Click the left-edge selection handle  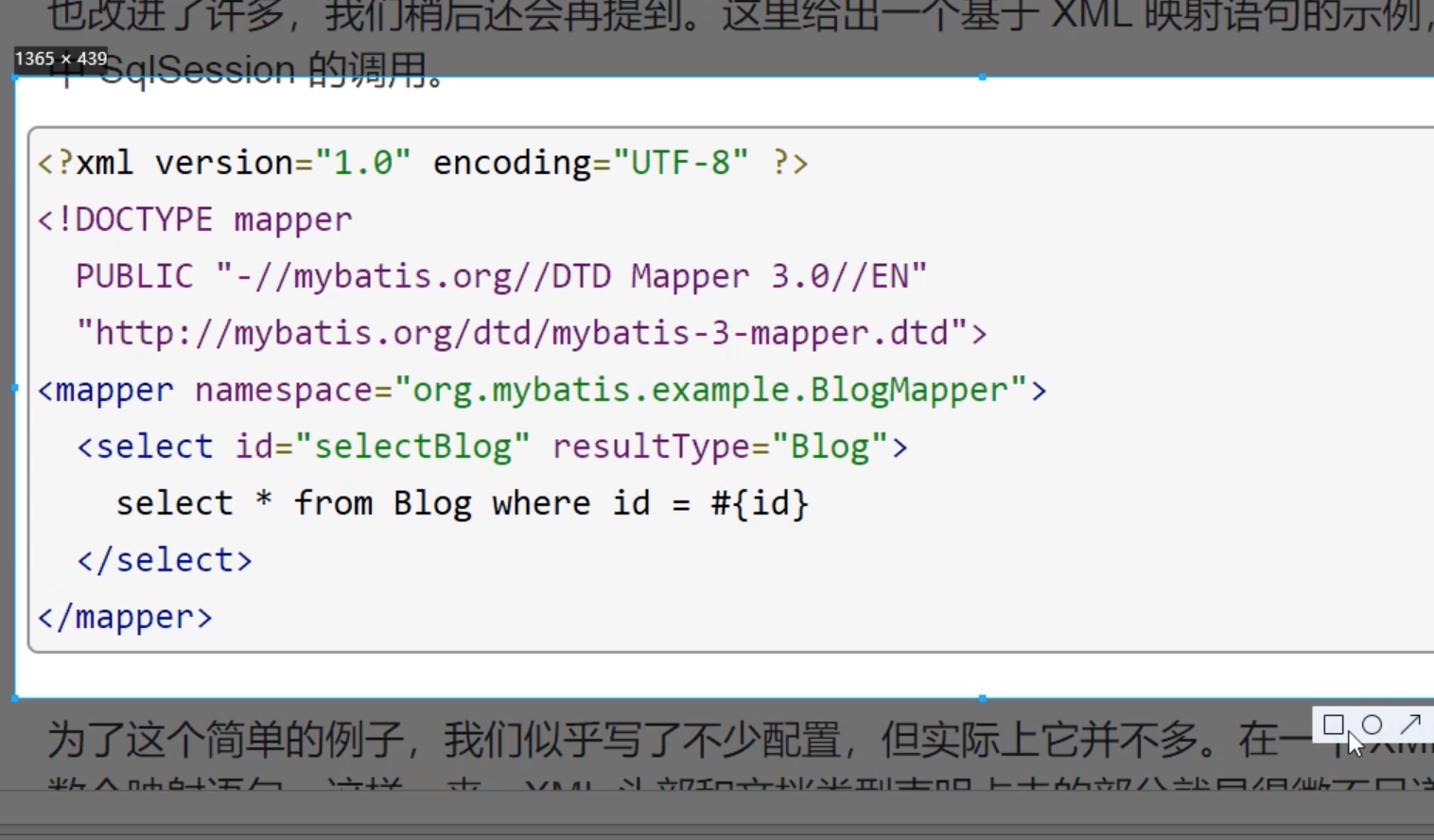(14, 388)
